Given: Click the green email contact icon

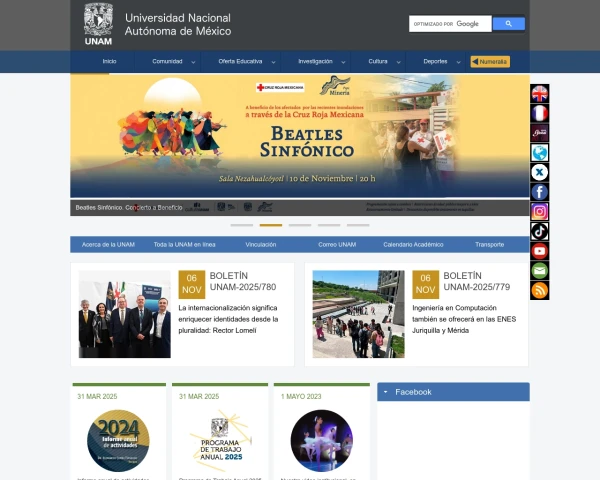Looking at the screenshot, I should (x=540, y=271).
